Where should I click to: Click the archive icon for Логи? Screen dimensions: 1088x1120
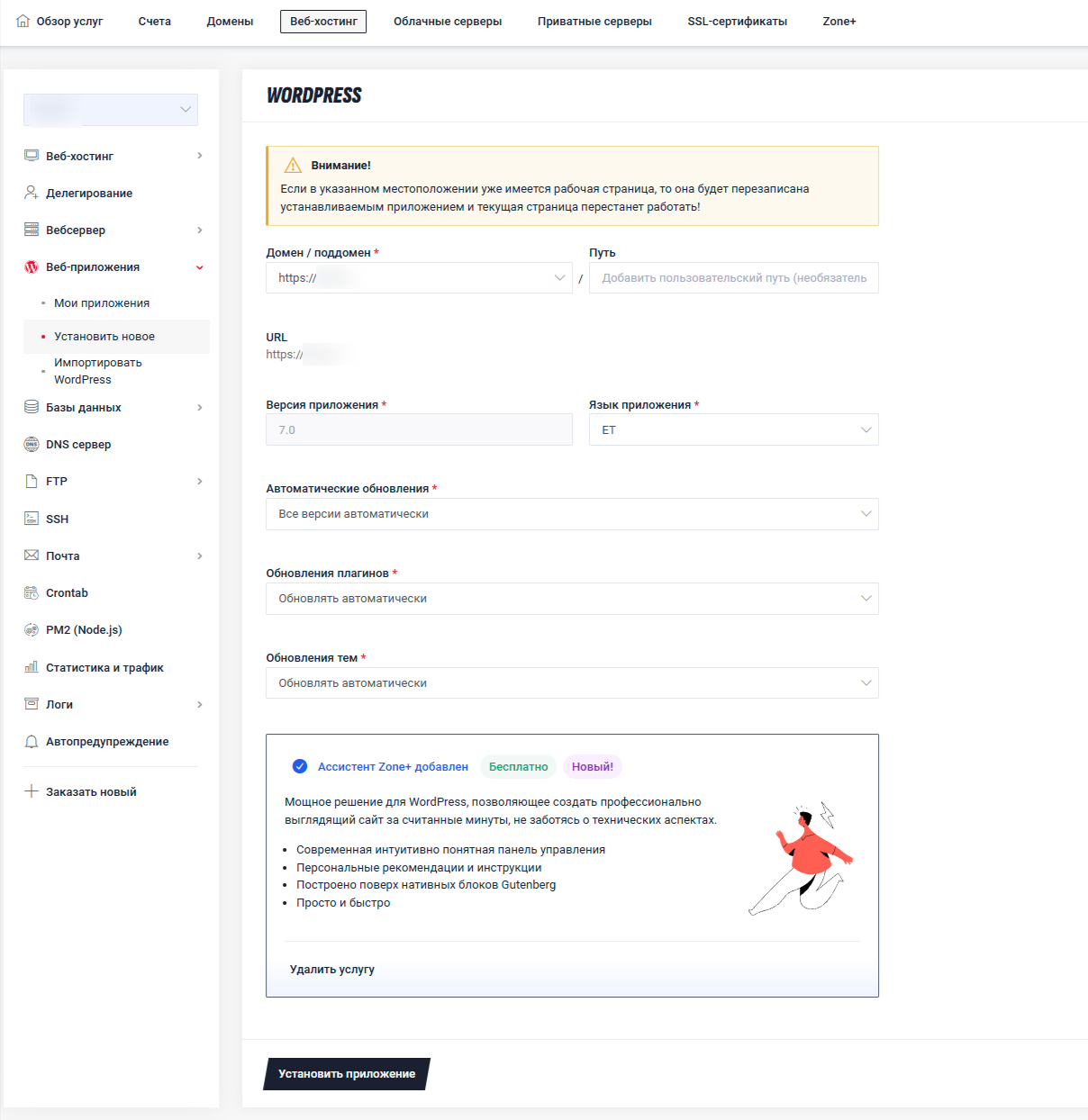pyautogui.click(x=32, y=704)
